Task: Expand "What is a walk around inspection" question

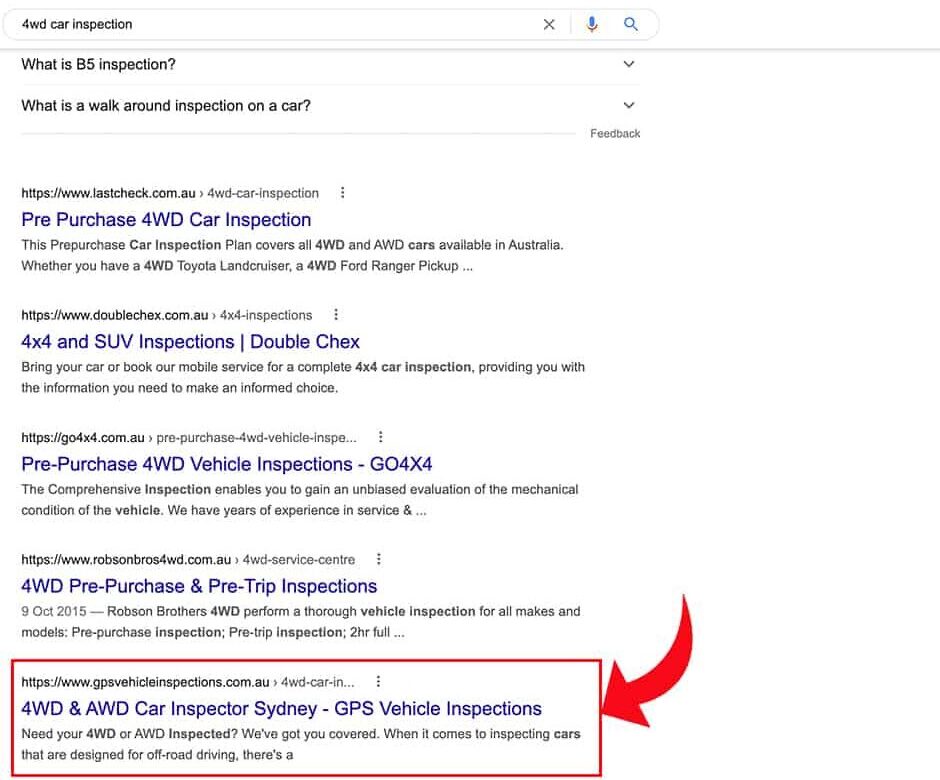Action: 628,105
